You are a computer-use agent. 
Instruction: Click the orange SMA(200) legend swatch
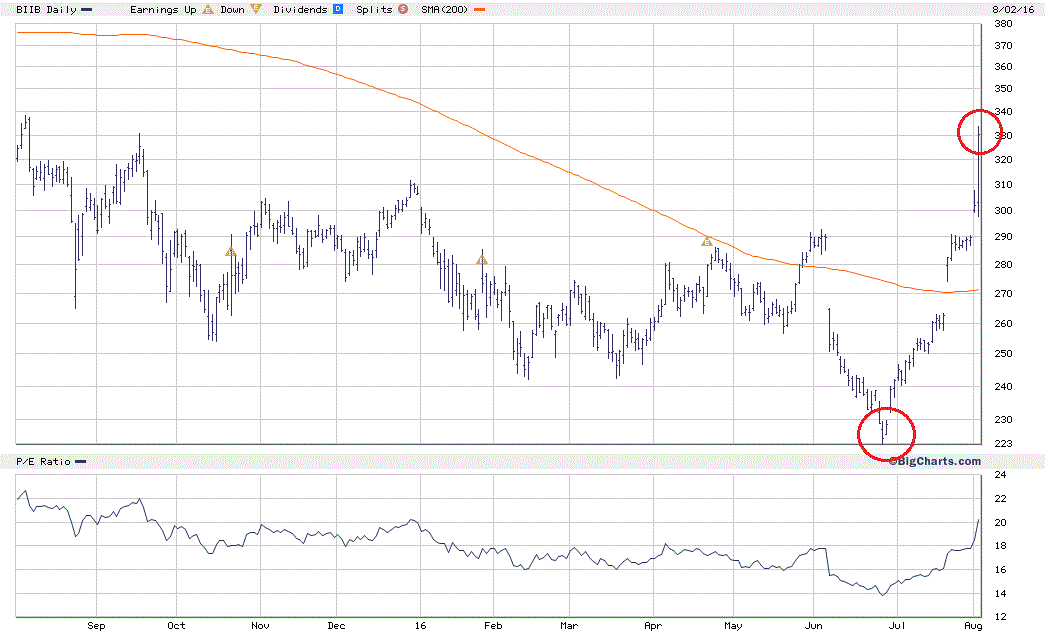(479, 10)
